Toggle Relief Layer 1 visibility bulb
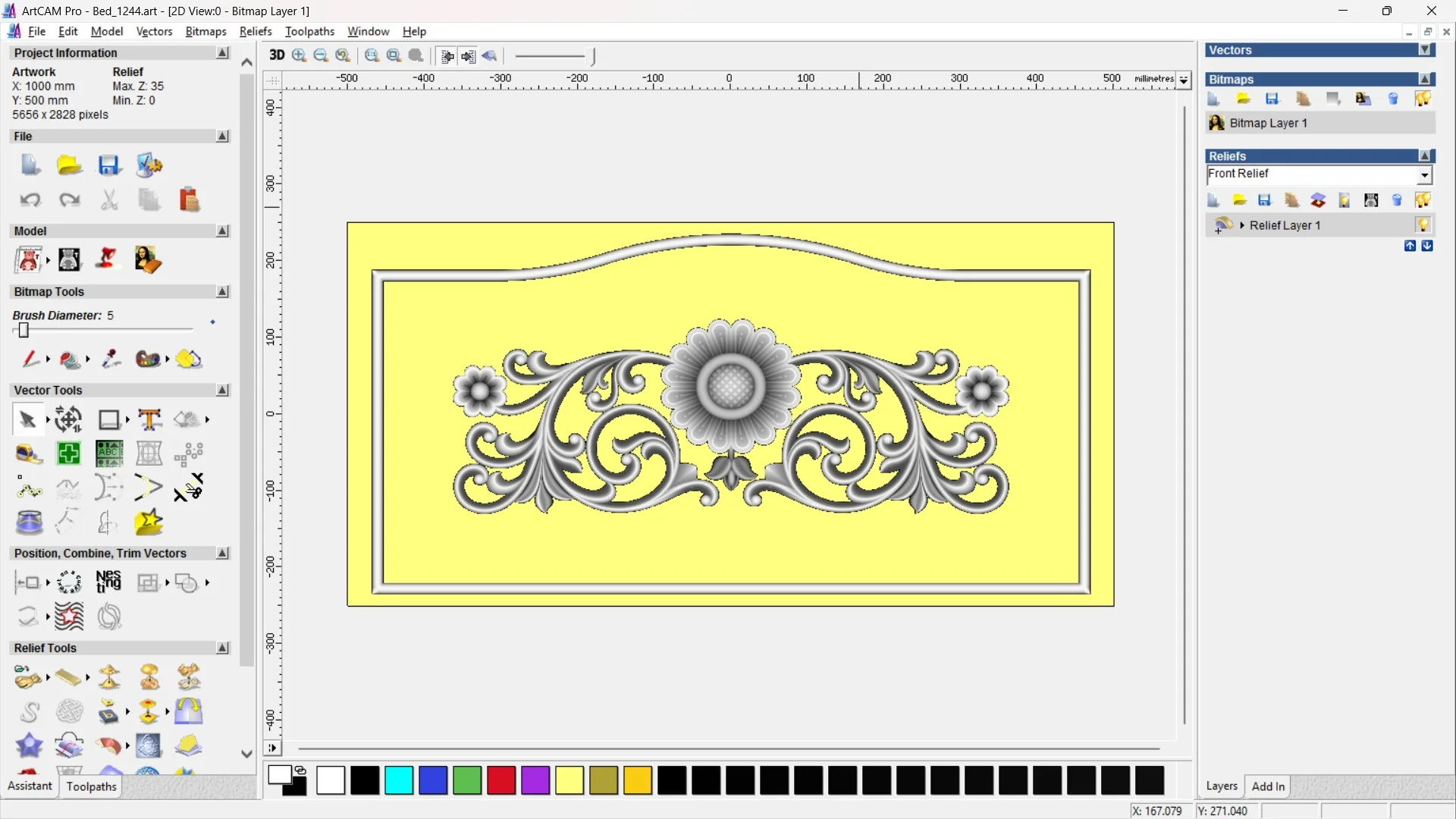 point(1423,225)
